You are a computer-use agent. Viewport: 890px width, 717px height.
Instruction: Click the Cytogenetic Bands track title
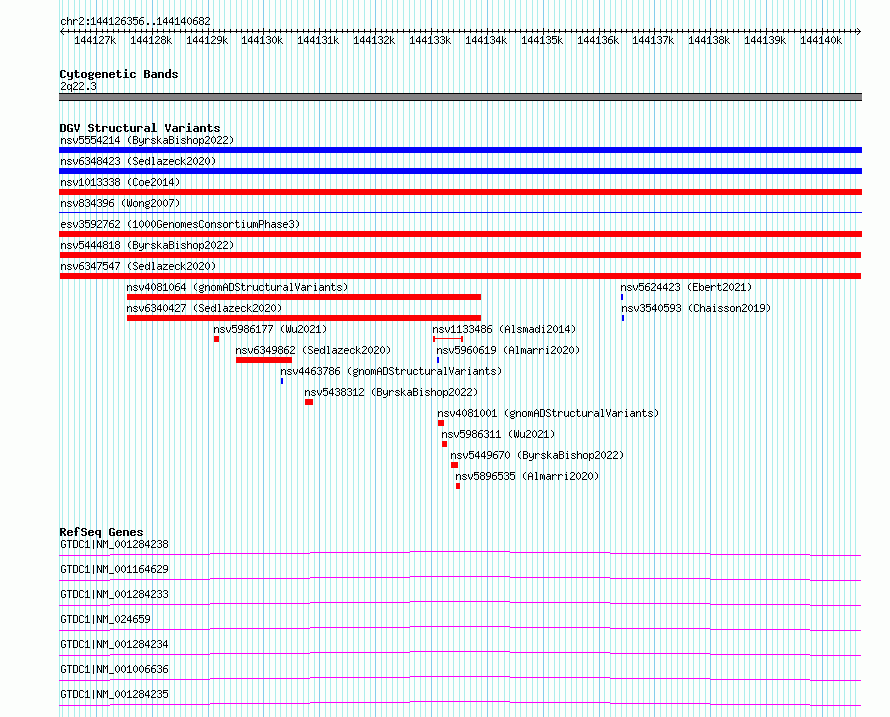119,74
